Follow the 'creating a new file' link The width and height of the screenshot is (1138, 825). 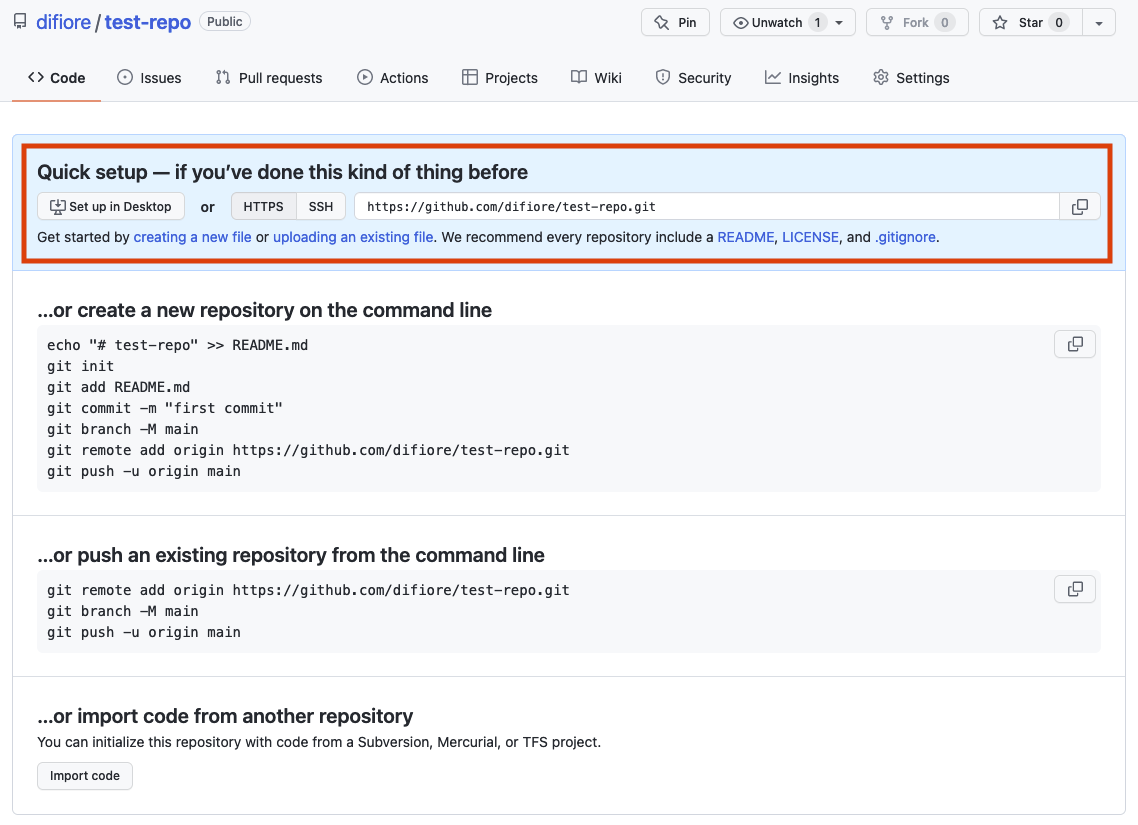(x=192, y=237)
